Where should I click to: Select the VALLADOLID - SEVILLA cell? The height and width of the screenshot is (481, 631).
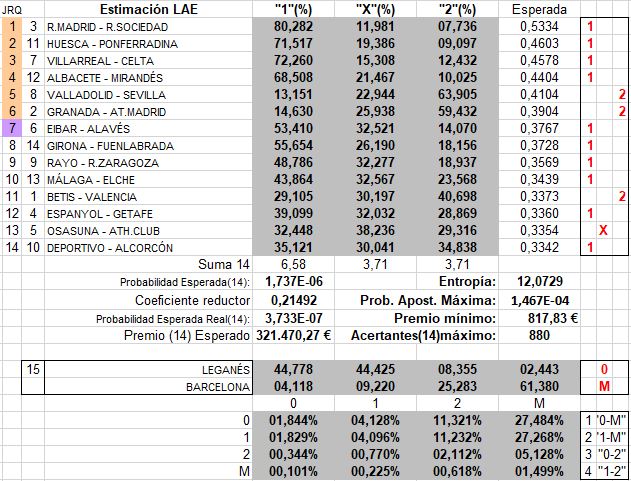point(148,95)
